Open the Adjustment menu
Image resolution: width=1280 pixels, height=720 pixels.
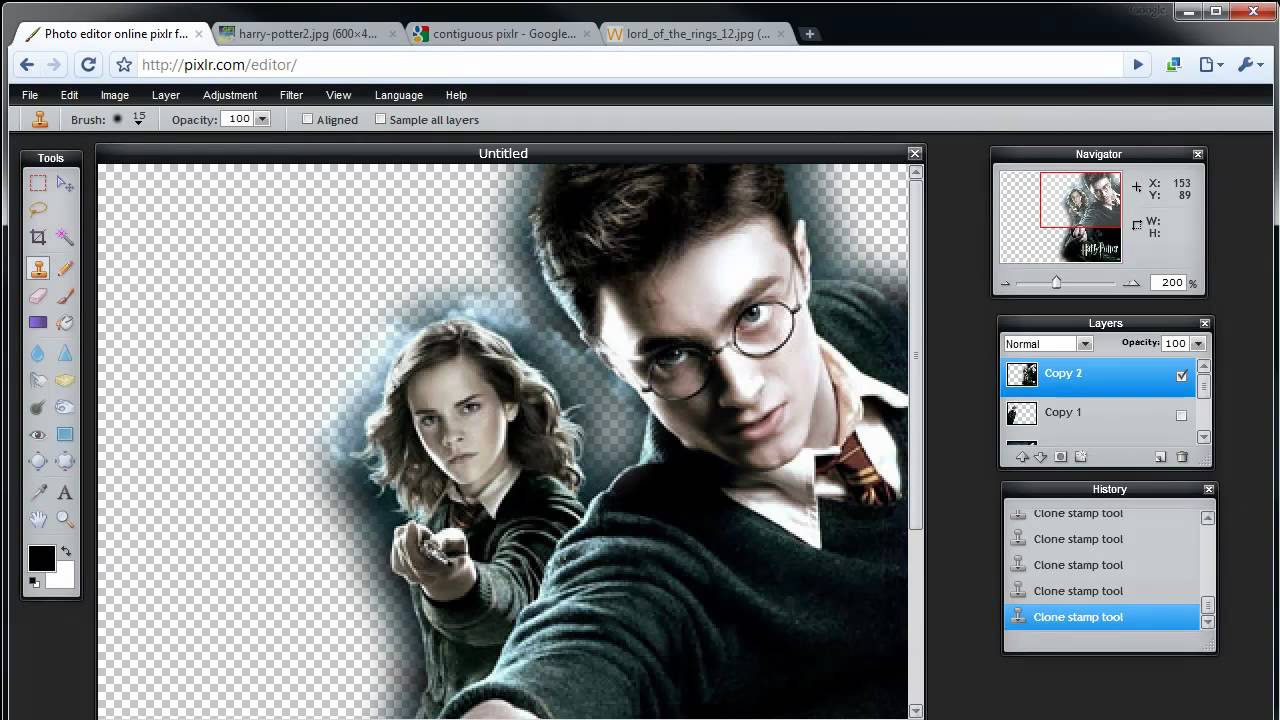[x=230, y=95]
